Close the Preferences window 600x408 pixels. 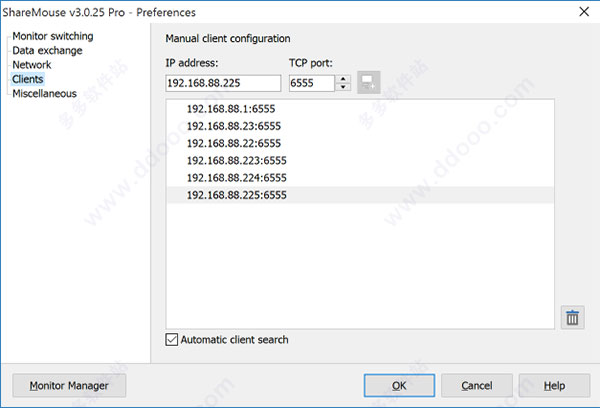(584, 11)
